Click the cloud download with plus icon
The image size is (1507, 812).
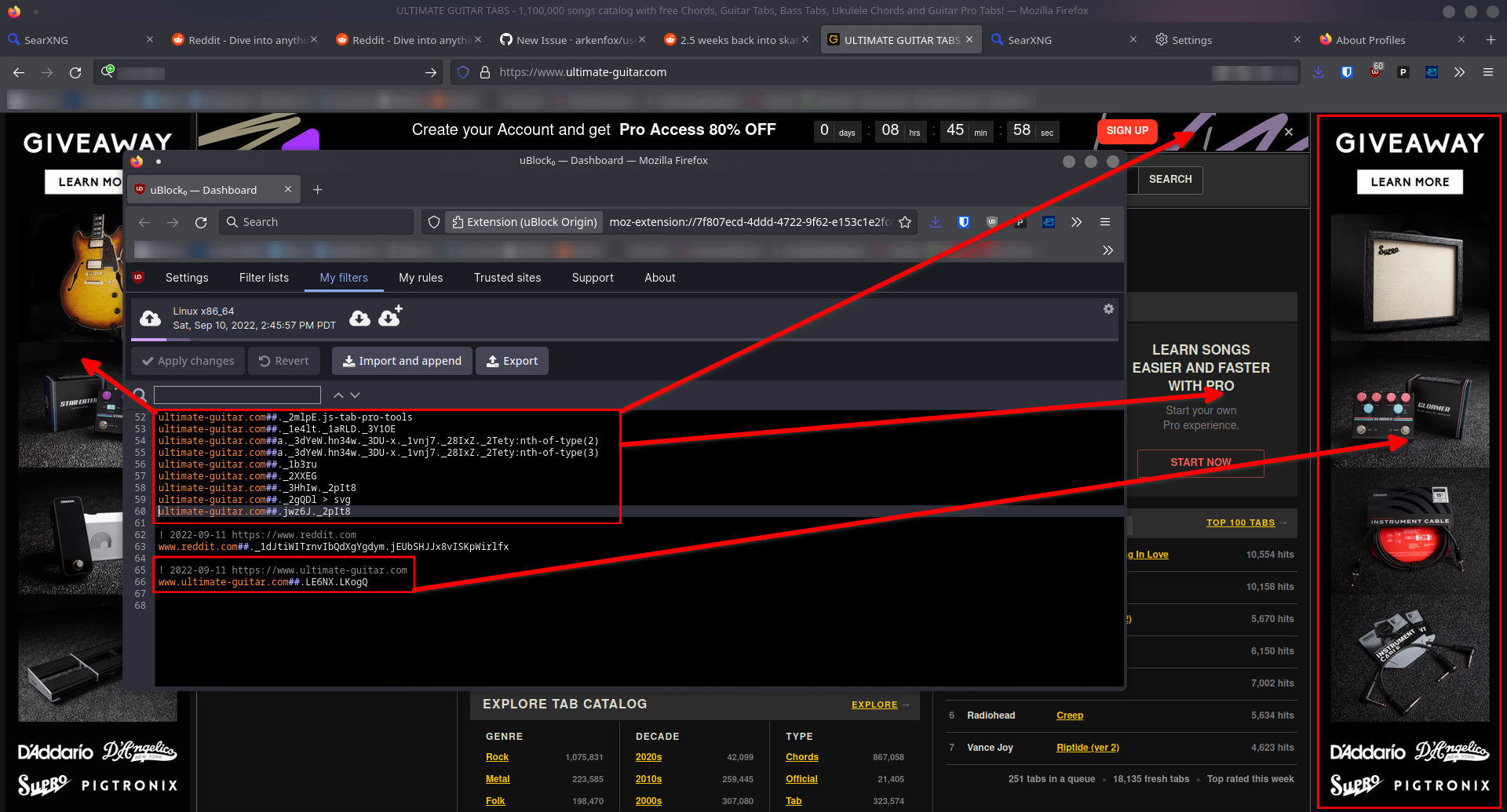pyautogui.click(x=390, y=315)
